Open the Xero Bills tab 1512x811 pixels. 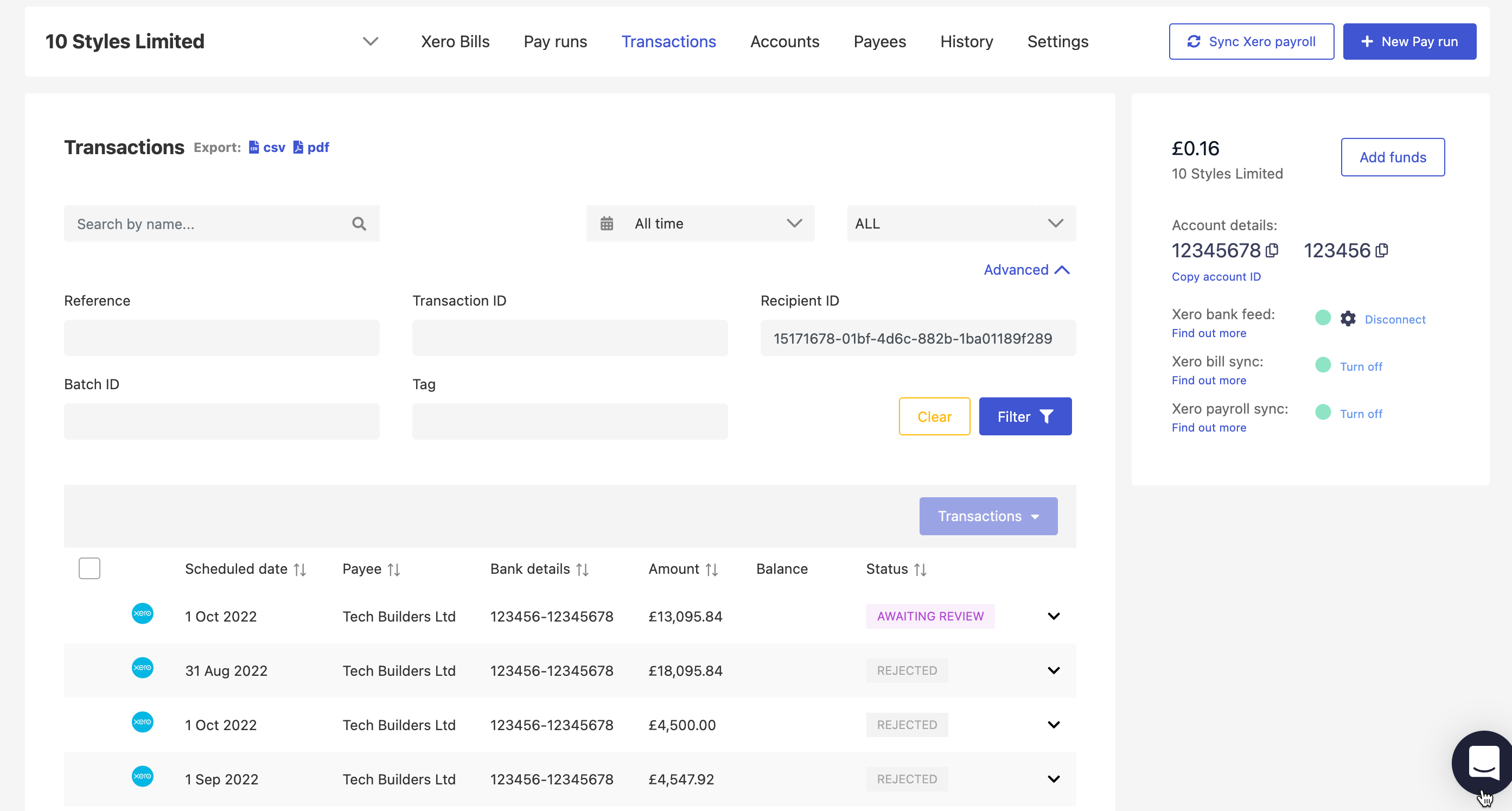click(x=455, y=42)
